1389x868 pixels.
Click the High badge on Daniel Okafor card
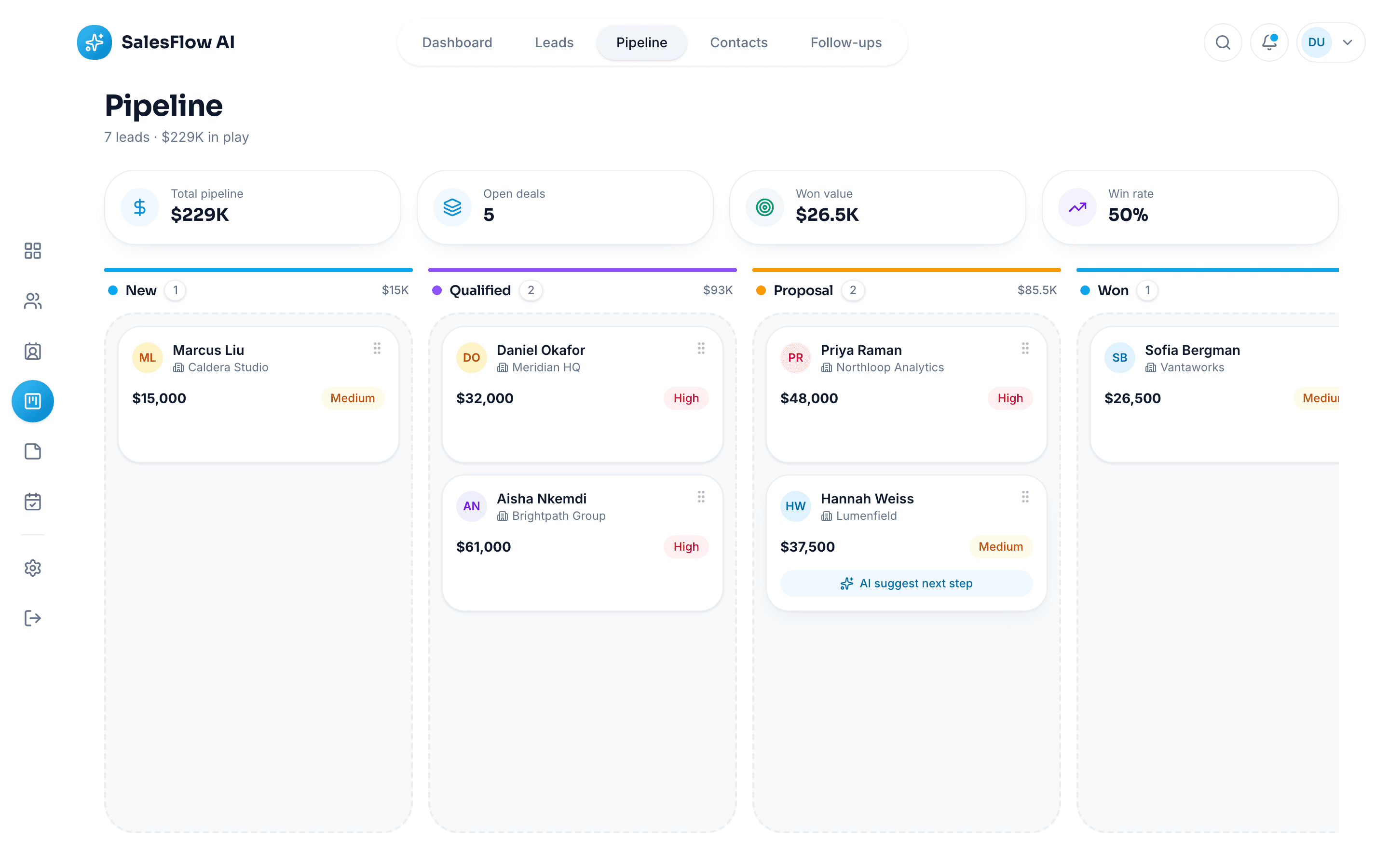pos(686,398)
